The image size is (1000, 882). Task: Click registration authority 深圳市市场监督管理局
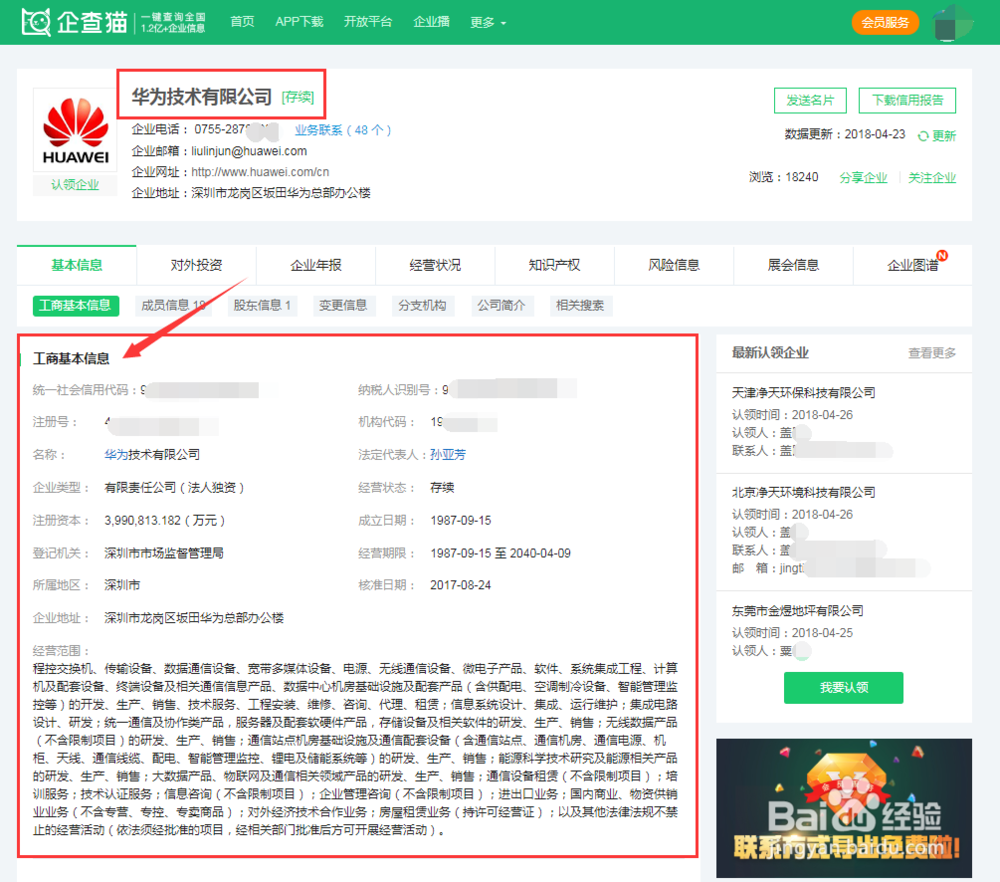click(x=164, y=553)
